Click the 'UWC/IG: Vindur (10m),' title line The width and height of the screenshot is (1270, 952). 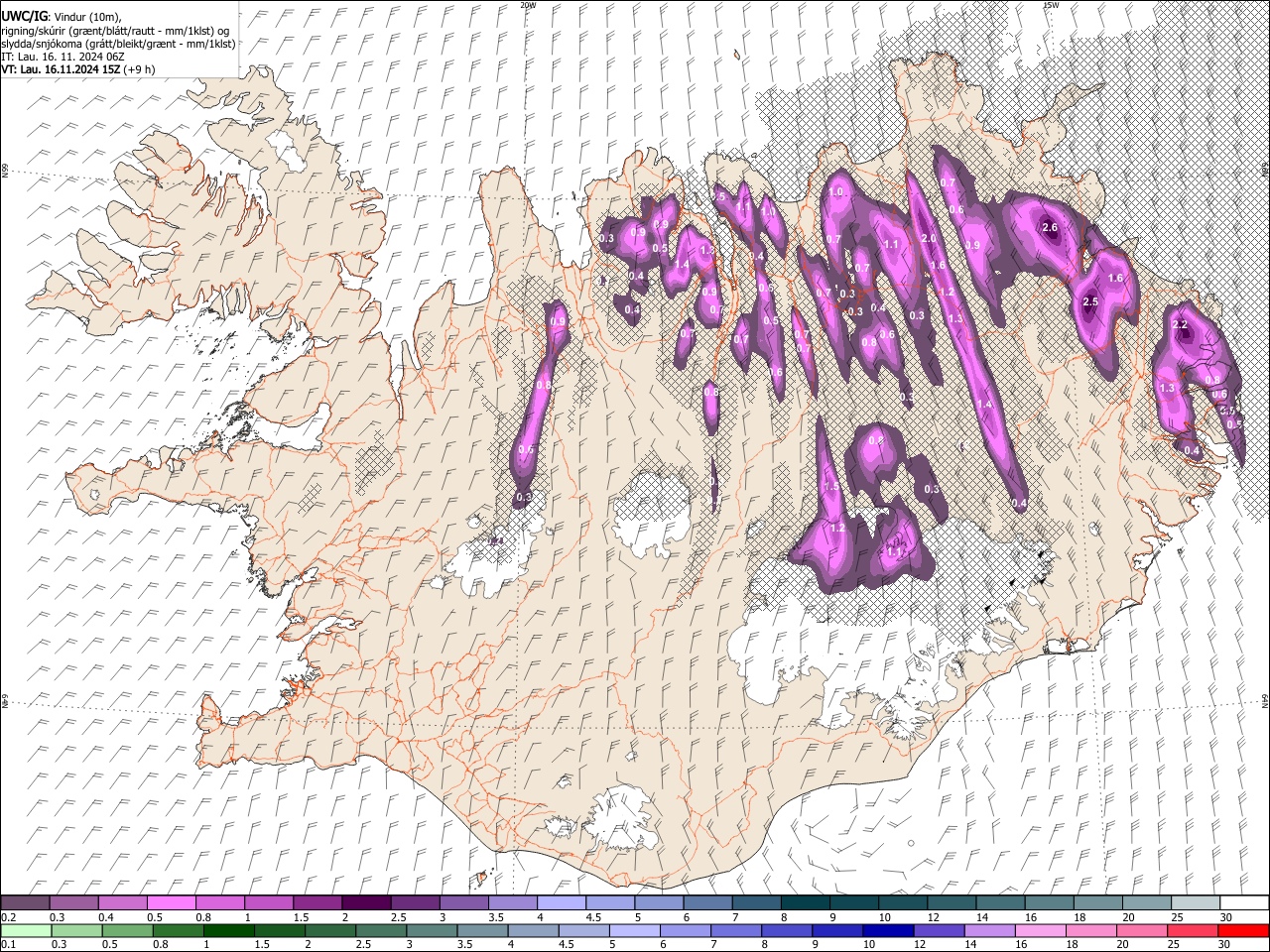click(x=61, y=16)
